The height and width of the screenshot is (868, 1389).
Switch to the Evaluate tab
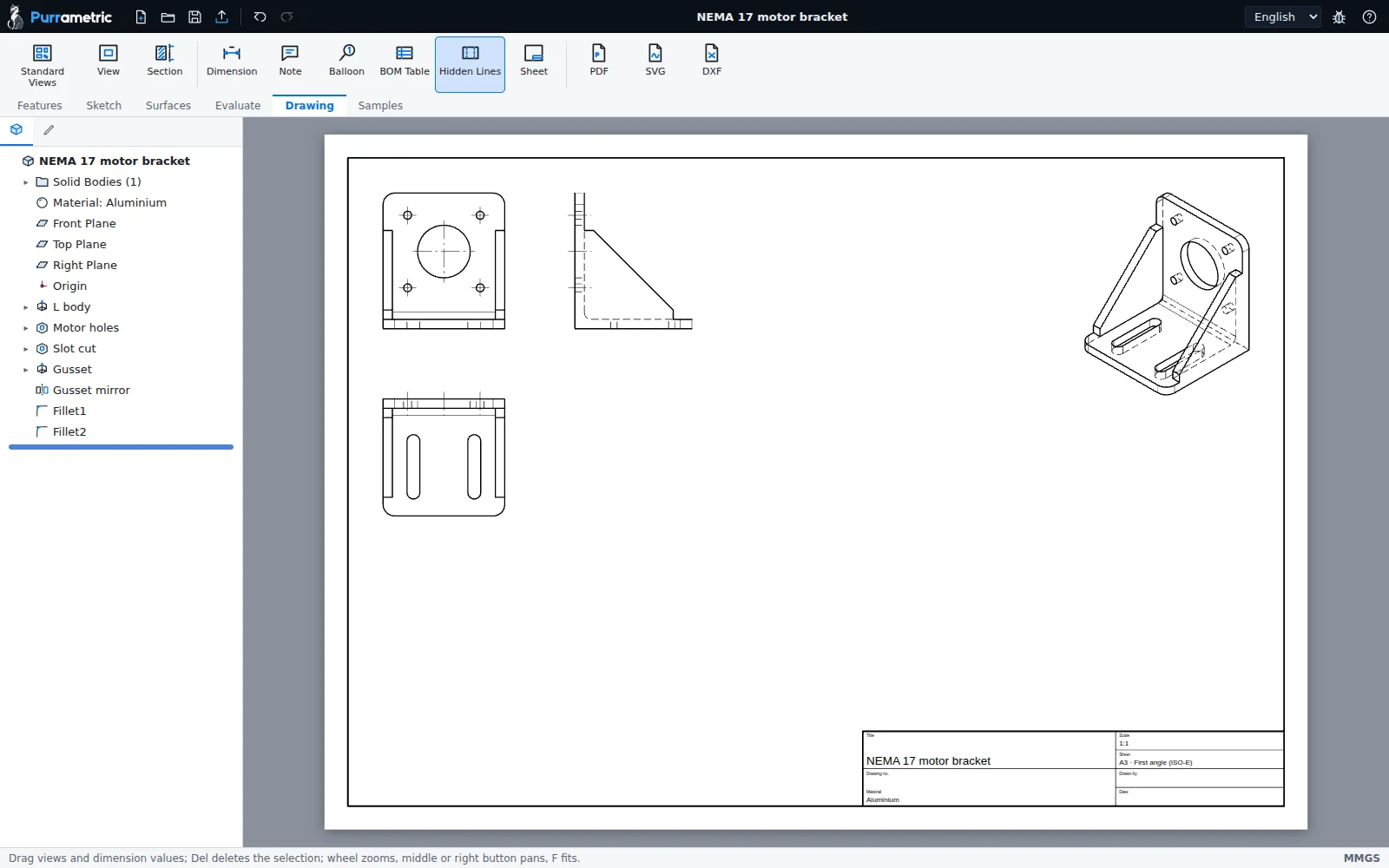pyautogui.click(x=238, y=105)
